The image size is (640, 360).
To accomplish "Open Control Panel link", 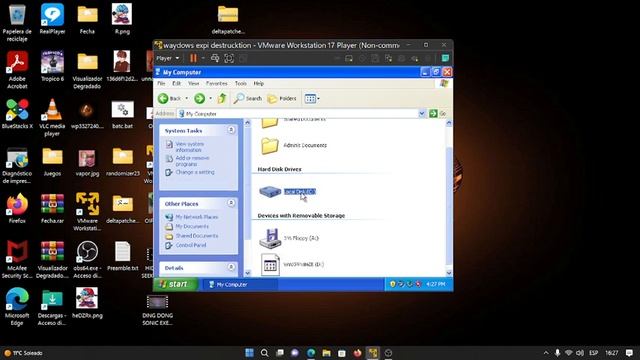I will (191, 245).
